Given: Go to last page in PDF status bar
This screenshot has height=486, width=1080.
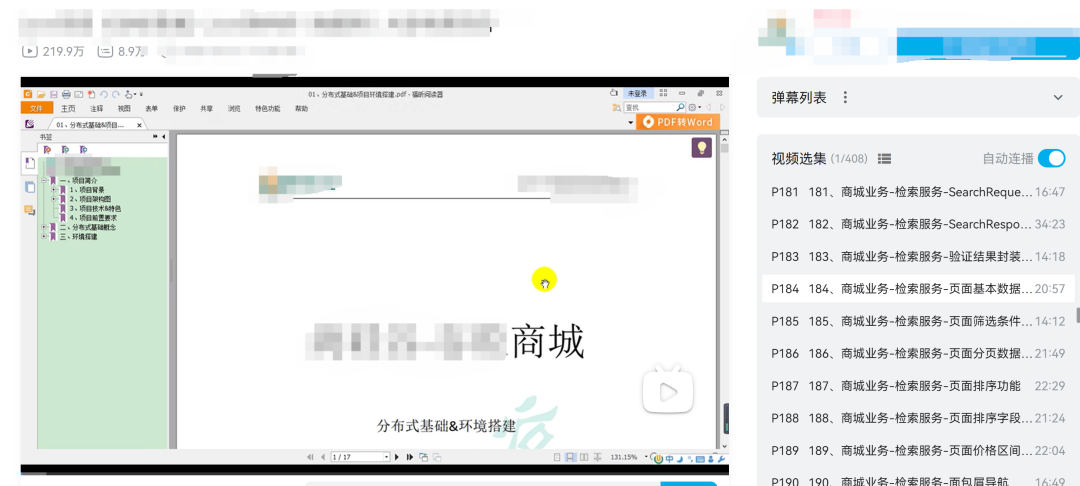Looking at the screenshot, I should tap(410, 457).
